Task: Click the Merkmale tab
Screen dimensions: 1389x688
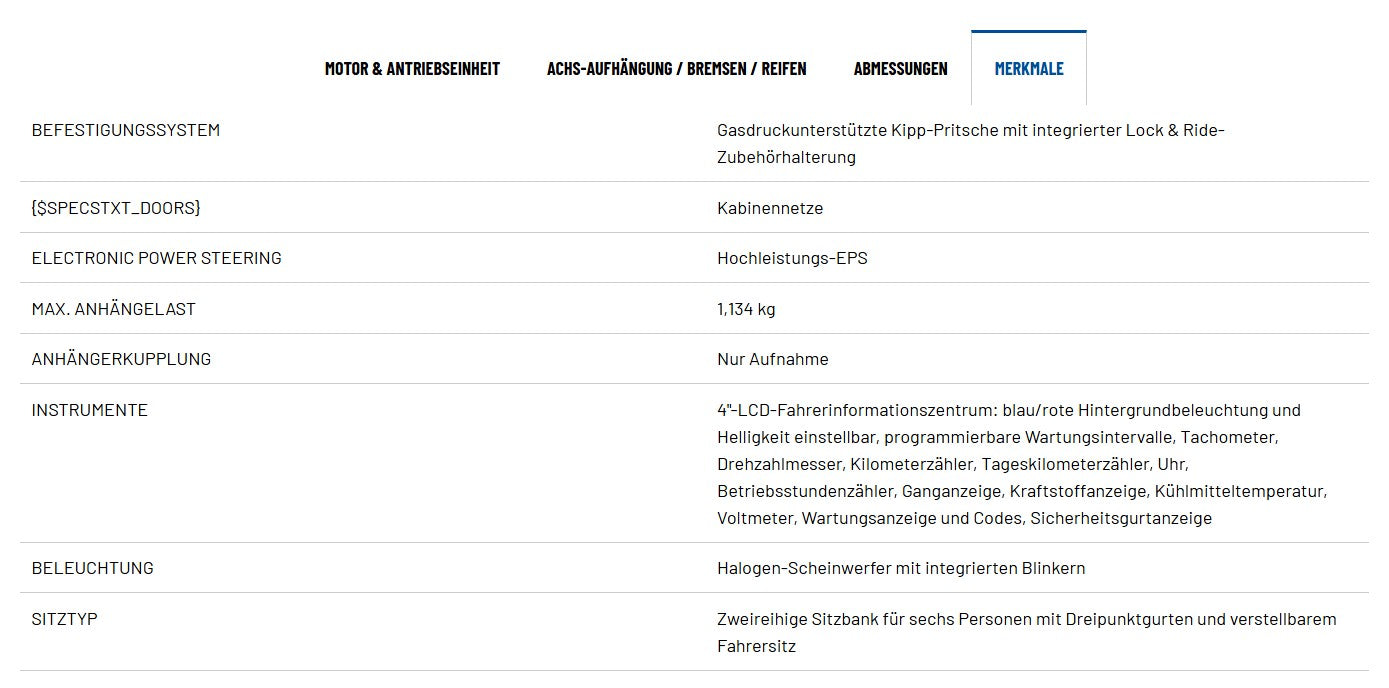Action: coord(1028,69)
